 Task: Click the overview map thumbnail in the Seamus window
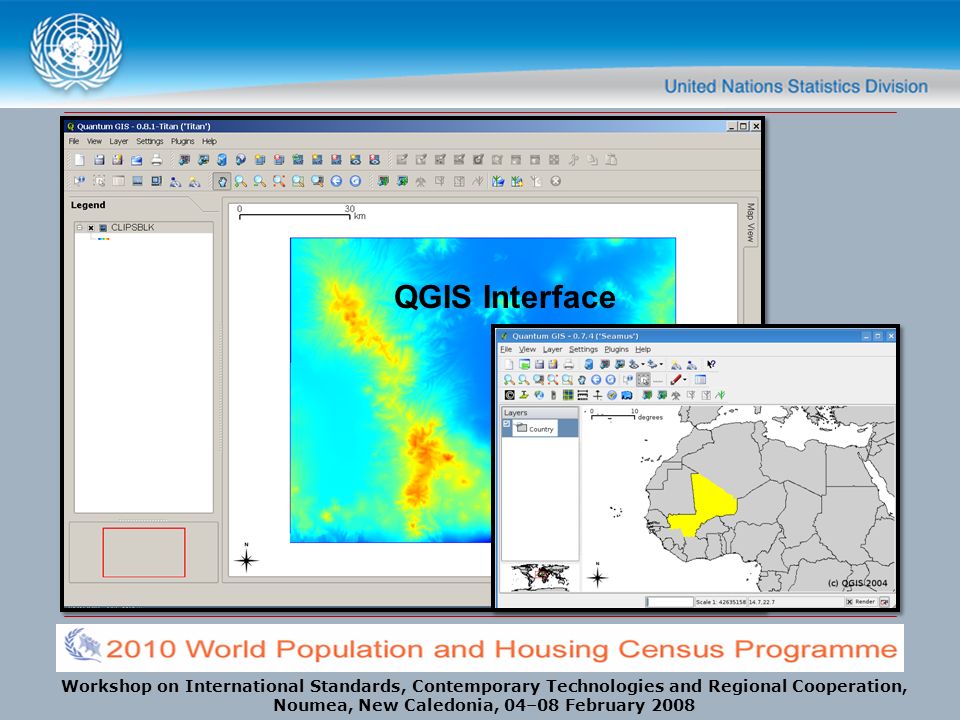(541, 577)
